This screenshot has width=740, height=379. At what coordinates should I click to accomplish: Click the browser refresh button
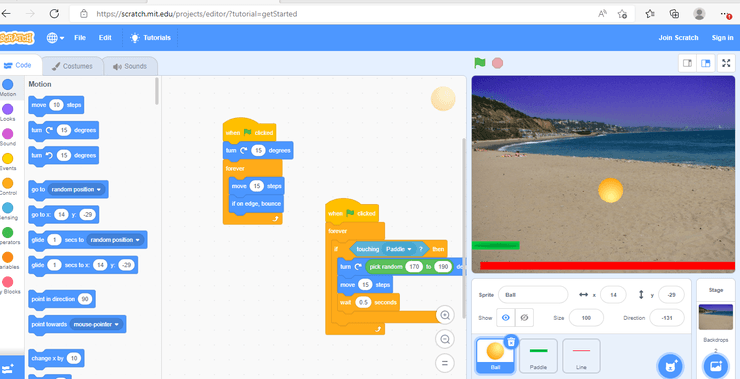coord(54,14)
